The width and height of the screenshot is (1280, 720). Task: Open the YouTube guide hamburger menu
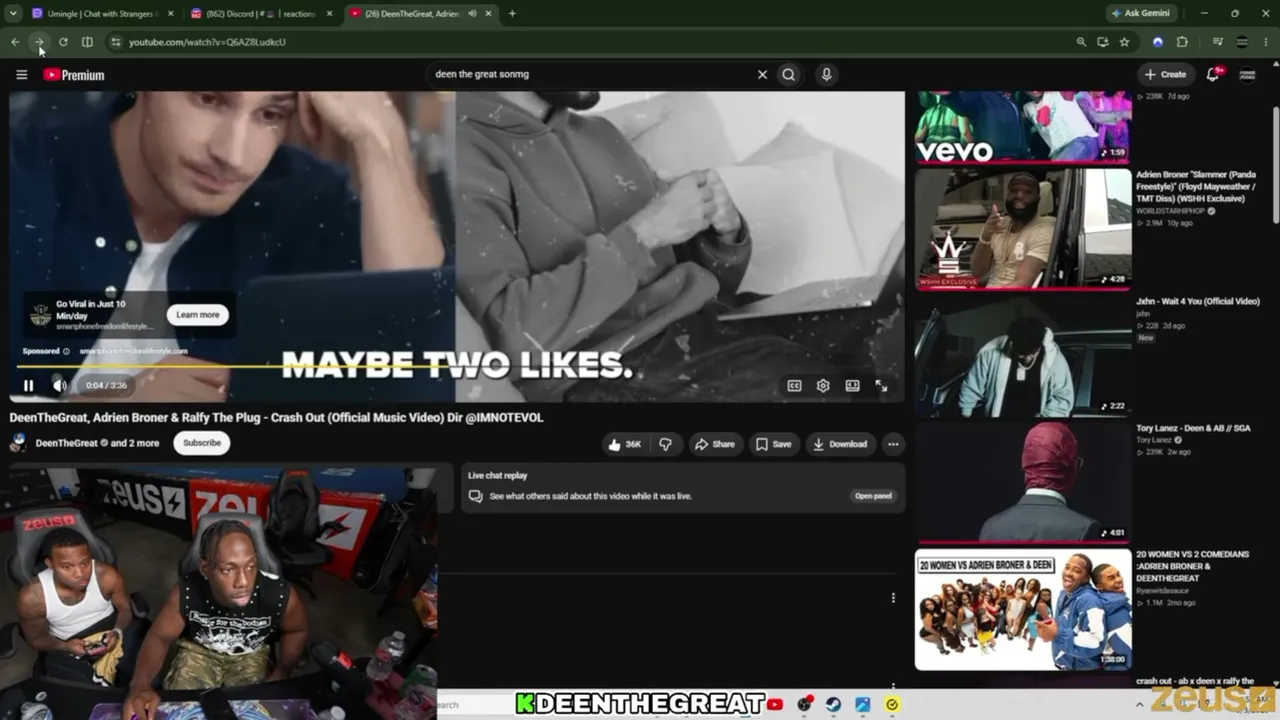click(x=21, y=75)
